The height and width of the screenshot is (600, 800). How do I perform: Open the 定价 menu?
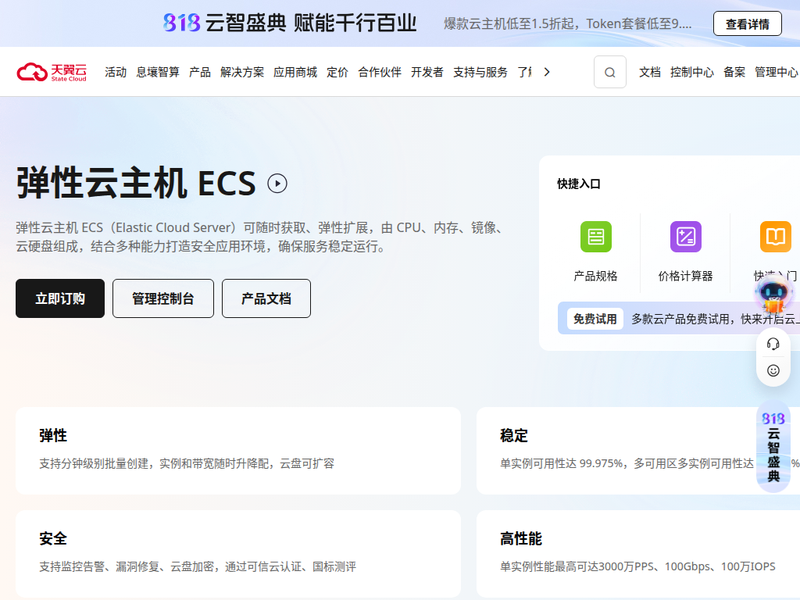tap(337, 72)
